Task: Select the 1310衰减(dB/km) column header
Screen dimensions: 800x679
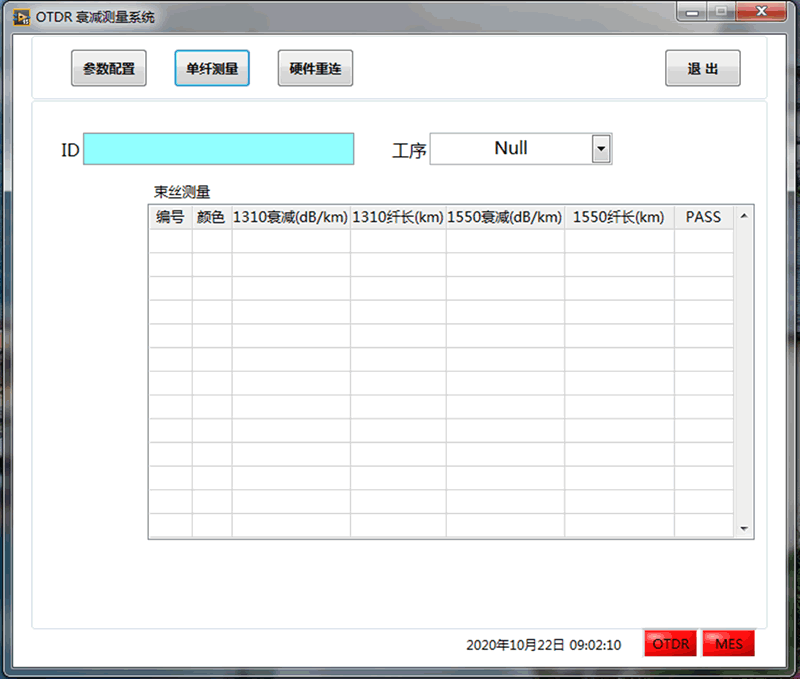Action: [291, 217]
